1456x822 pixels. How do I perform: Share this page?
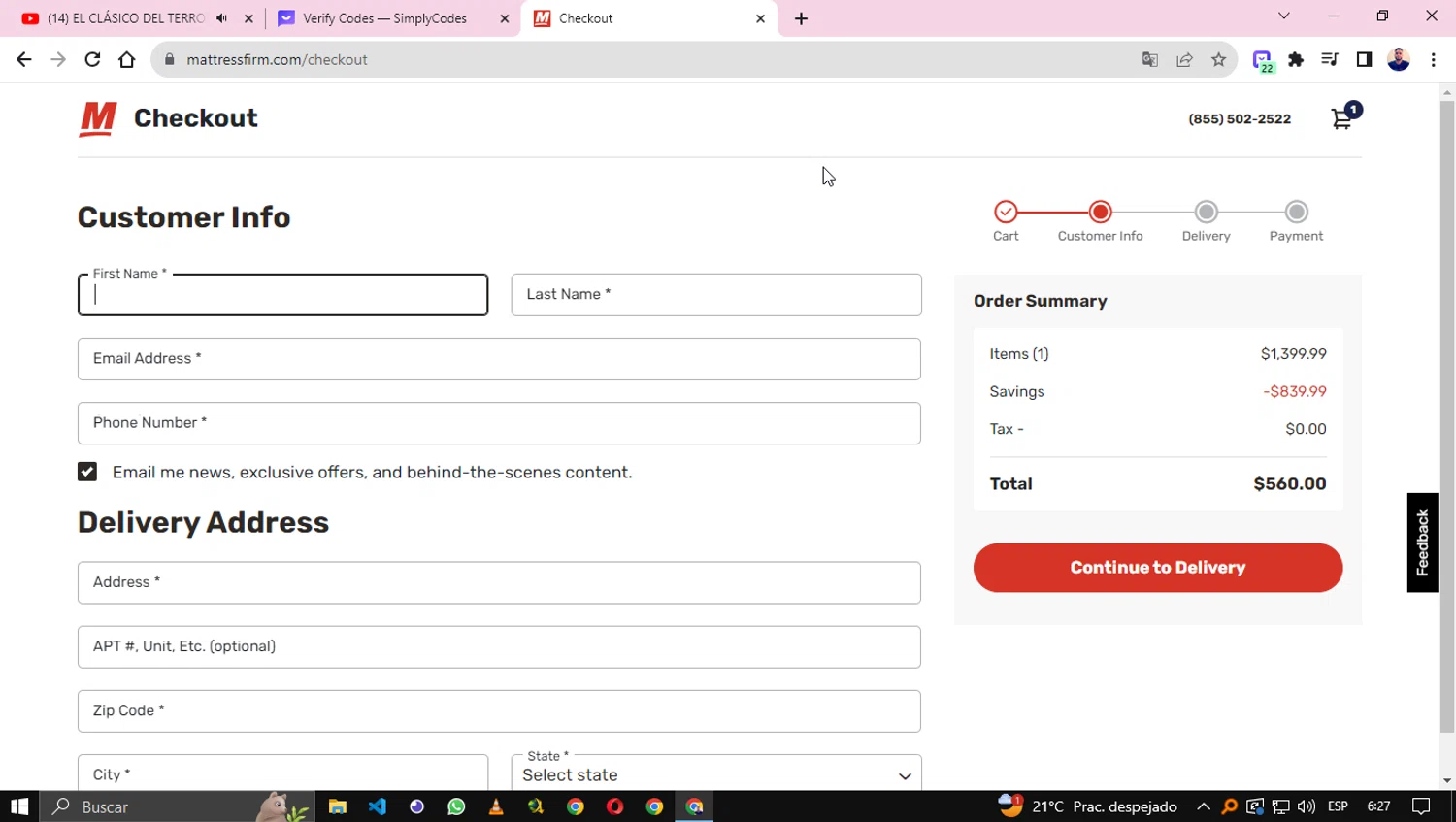(x=1184, y=59)
